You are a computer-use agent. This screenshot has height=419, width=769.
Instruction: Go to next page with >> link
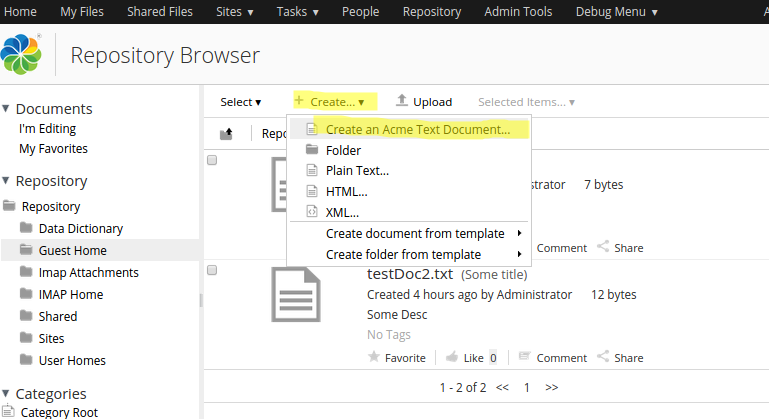point(552,387)
